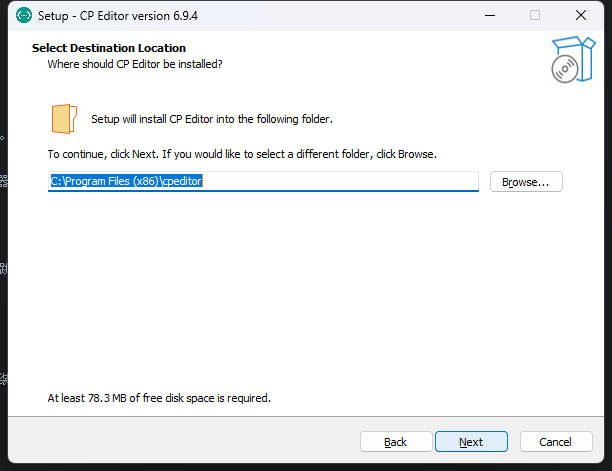Cancel the CP Editor setup
Screen dimensions: 612x471
(x=556, y=441)
